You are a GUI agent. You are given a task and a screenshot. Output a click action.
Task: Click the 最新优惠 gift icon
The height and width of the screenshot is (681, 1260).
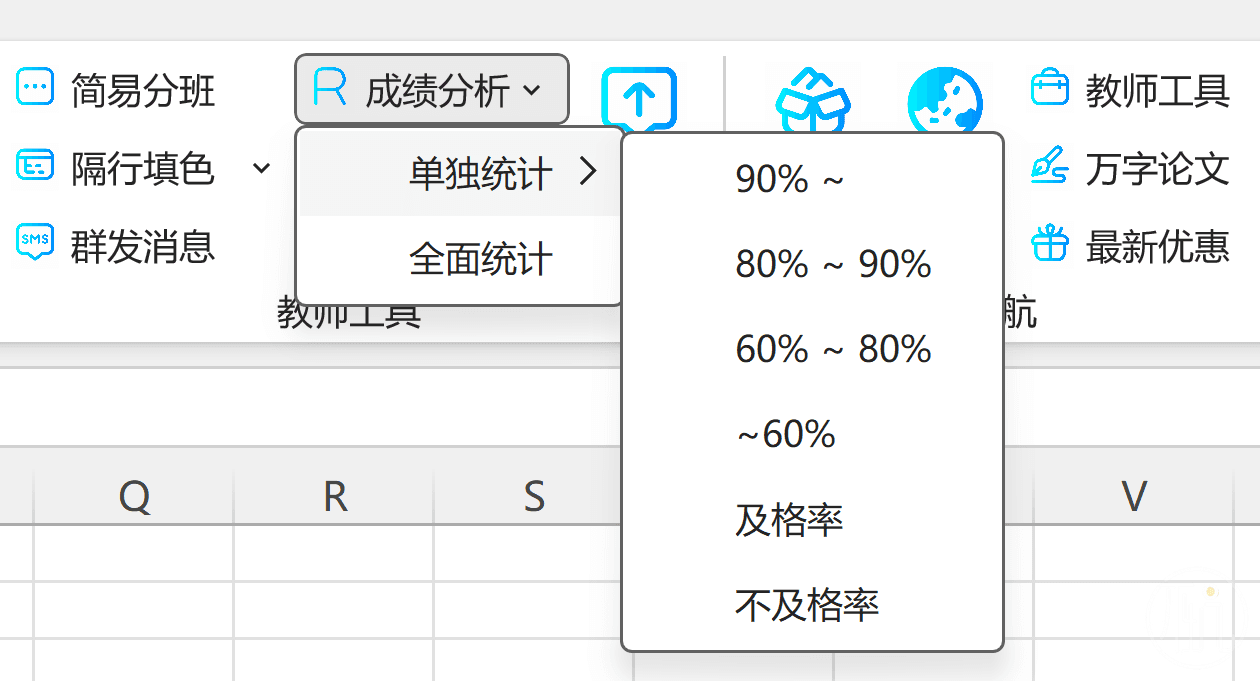pos(1050,243)
